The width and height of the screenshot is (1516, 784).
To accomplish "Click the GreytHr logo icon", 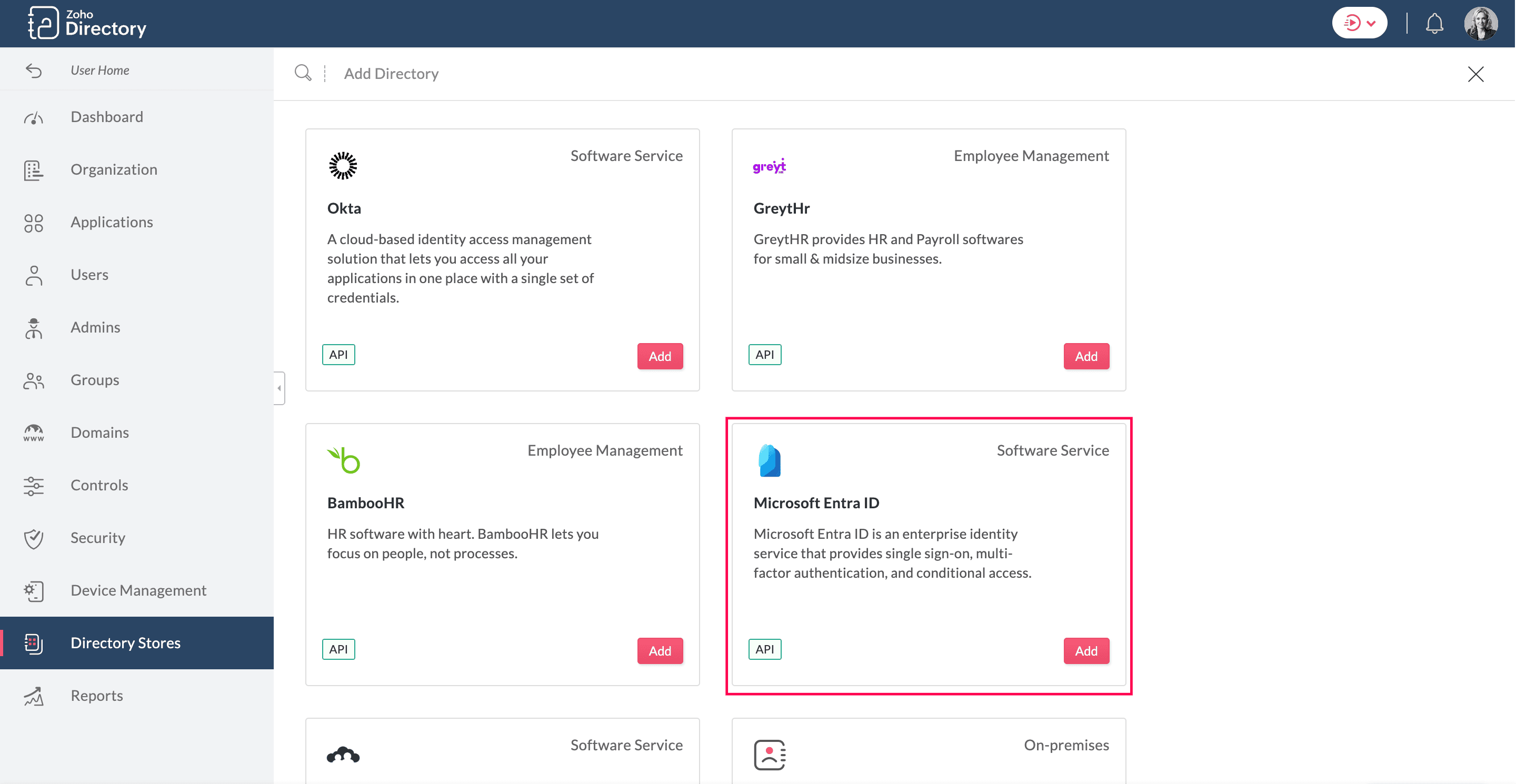I will 769,166.
